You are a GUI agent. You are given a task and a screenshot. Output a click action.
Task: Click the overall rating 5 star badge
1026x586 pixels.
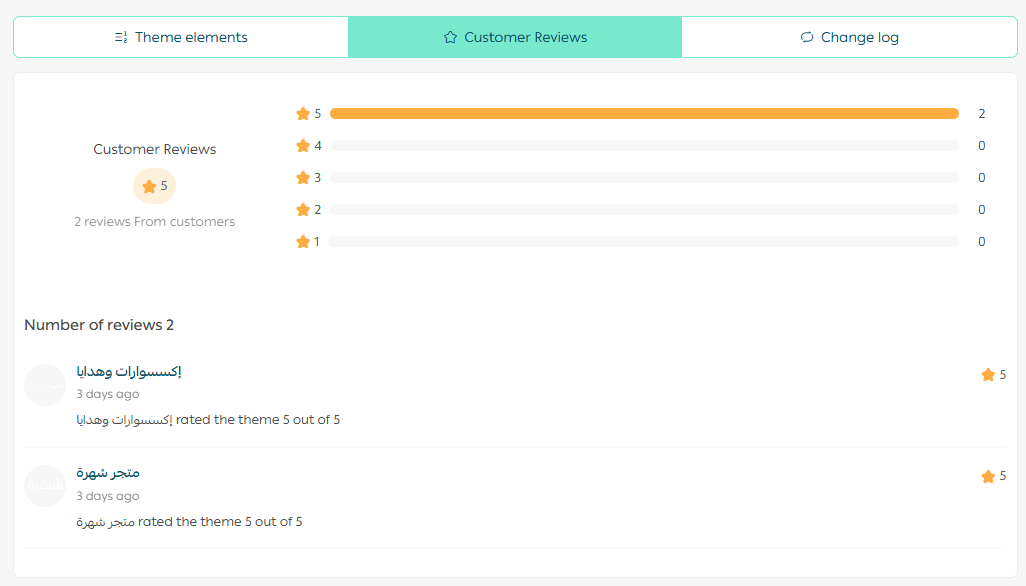tap(155, 186)
